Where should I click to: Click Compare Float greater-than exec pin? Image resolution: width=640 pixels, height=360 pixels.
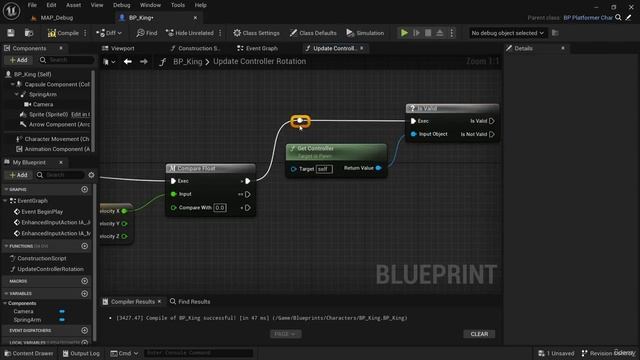(247, 181)
